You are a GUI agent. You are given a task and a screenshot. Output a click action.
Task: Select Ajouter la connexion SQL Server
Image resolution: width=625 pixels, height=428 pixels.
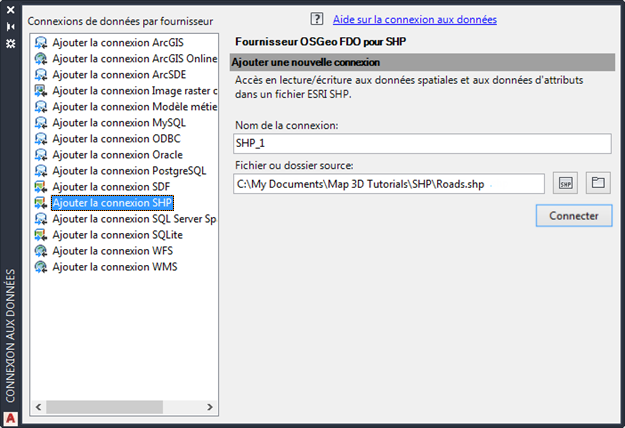(134, 219)
